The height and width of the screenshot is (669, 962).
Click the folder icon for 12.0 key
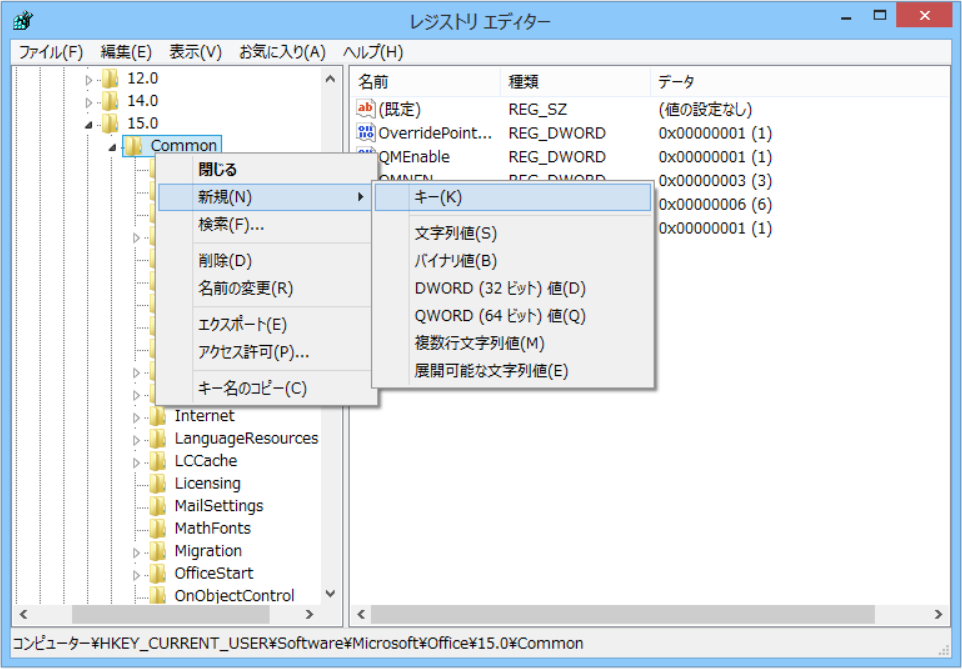[x=111, y=78]
